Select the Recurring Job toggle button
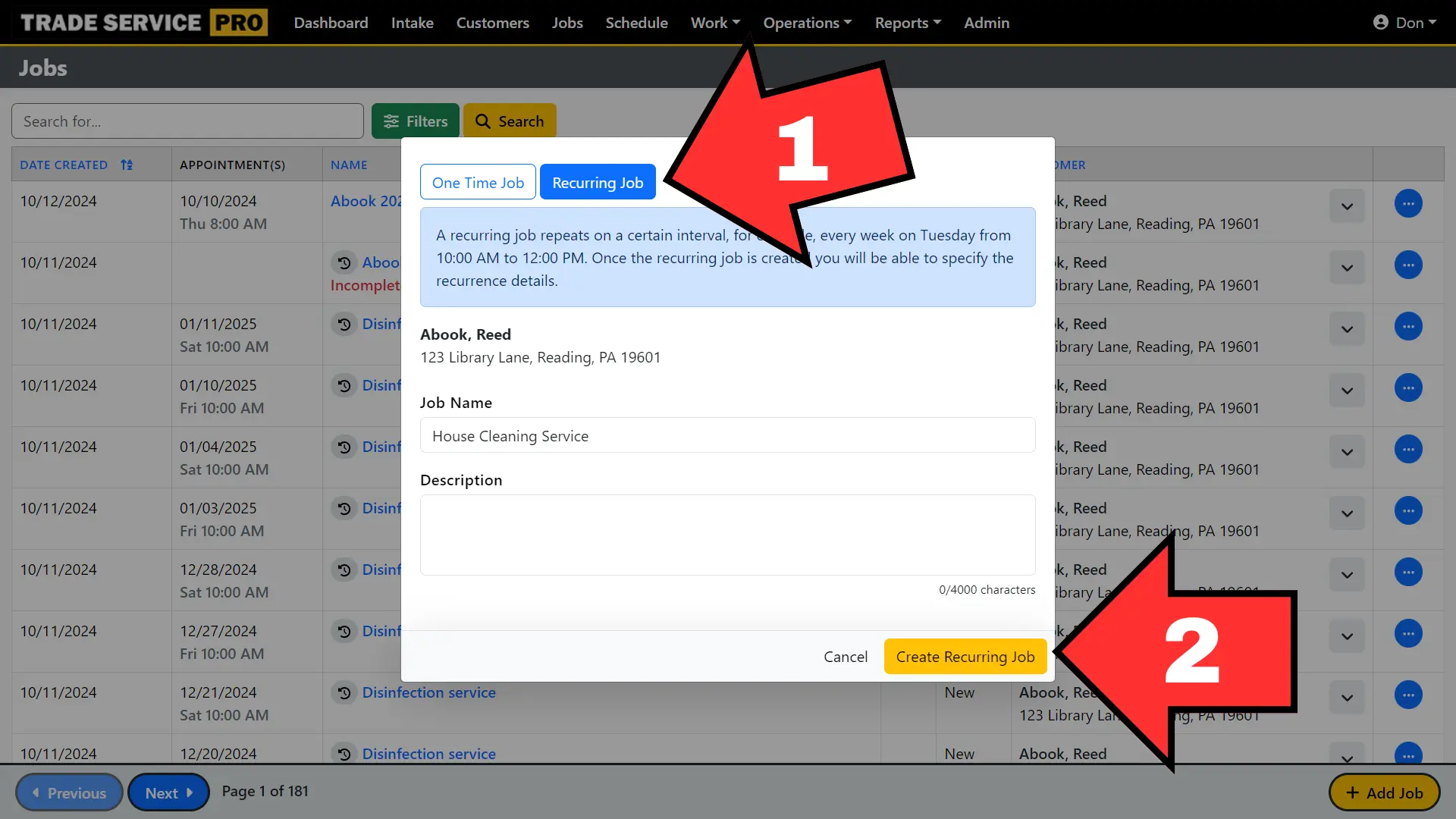 [x=598, y=181]
